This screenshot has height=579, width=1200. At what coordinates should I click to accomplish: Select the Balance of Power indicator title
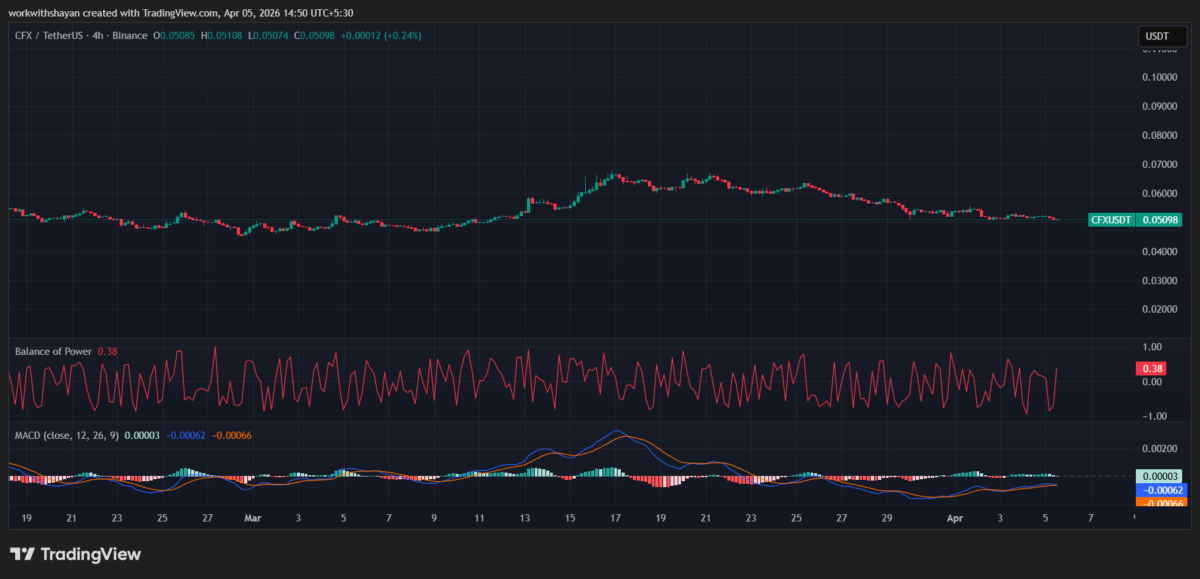55,352
